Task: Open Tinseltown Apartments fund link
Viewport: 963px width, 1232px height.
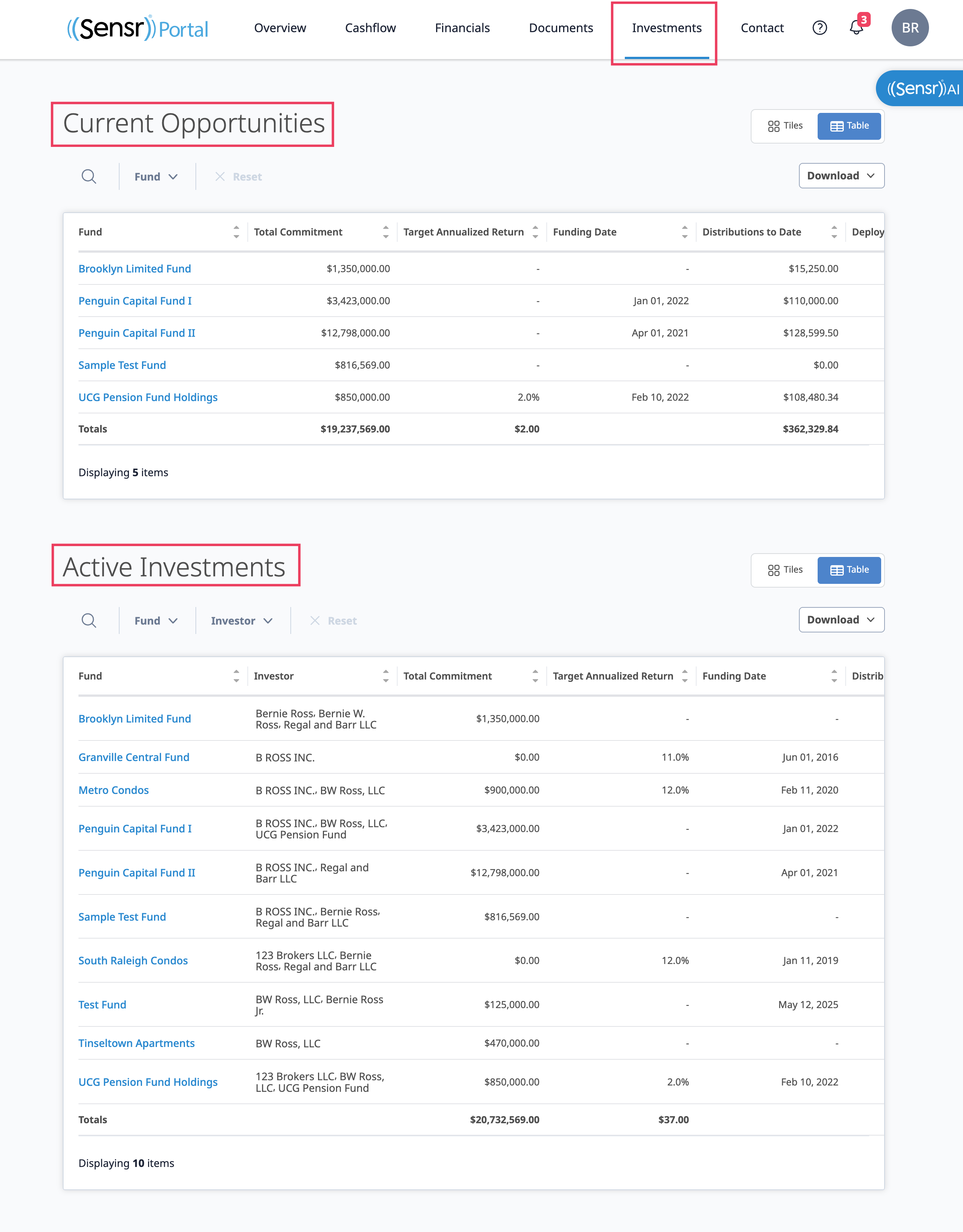Action: (x=136, y=1043)
